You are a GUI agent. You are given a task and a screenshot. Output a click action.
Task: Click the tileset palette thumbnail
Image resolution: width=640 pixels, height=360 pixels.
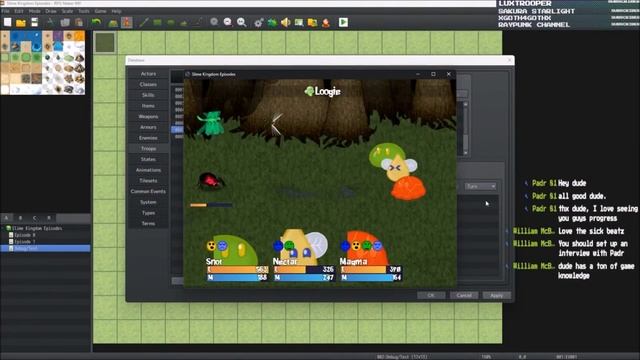pos(43,62)
